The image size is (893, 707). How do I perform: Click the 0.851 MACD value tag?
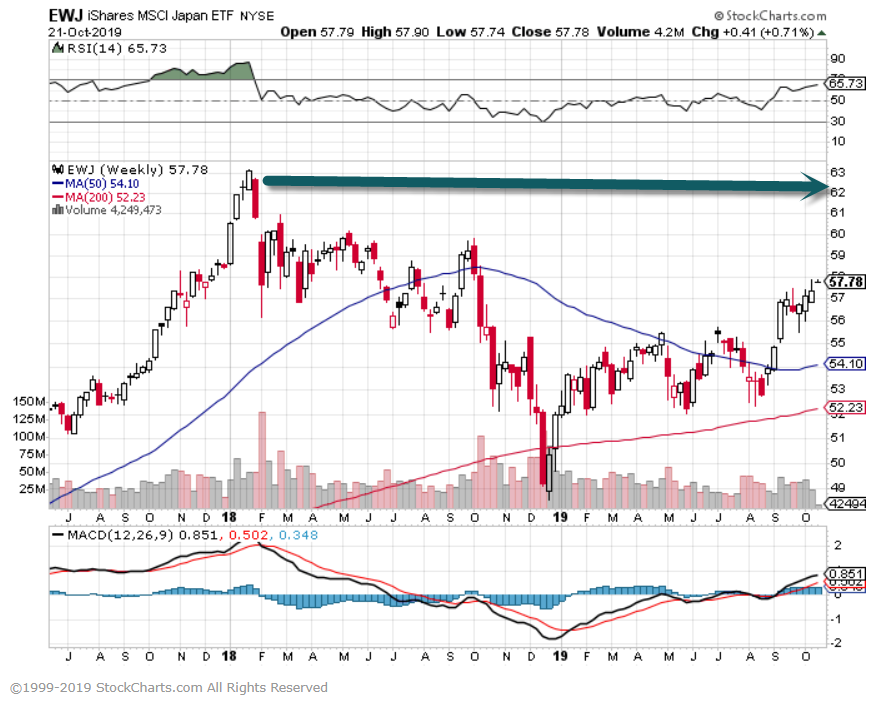[846, 574]
